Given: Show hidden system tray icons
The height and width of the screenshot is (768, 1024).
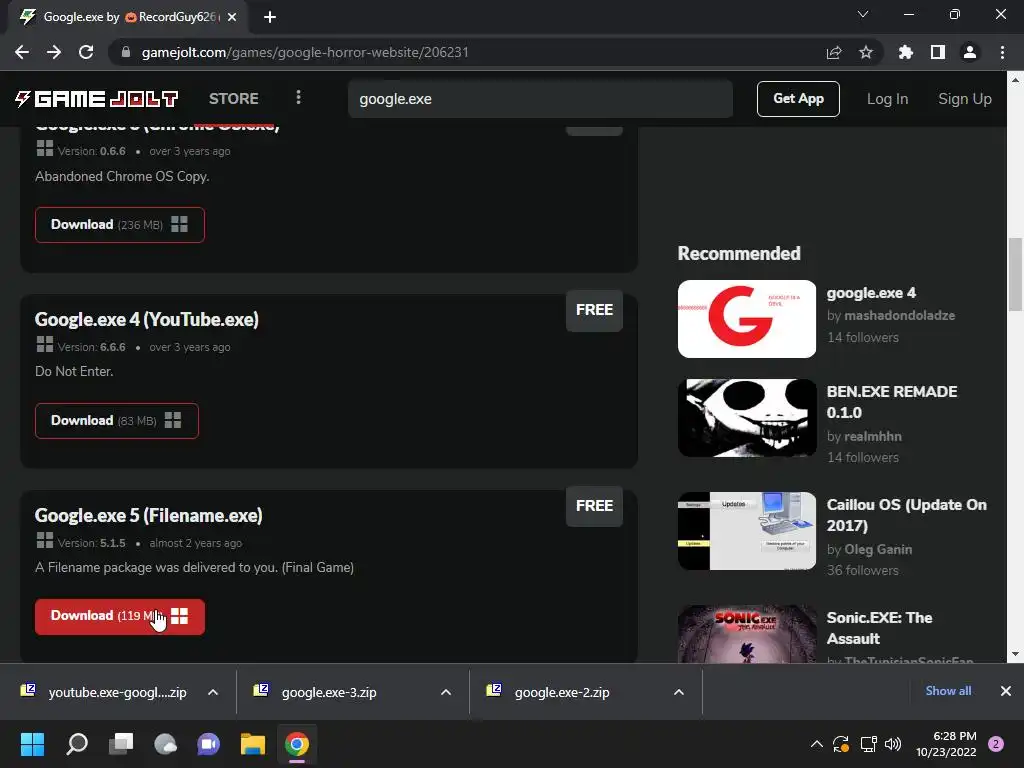Looking at the screenshot, I should tap(816, 744).
